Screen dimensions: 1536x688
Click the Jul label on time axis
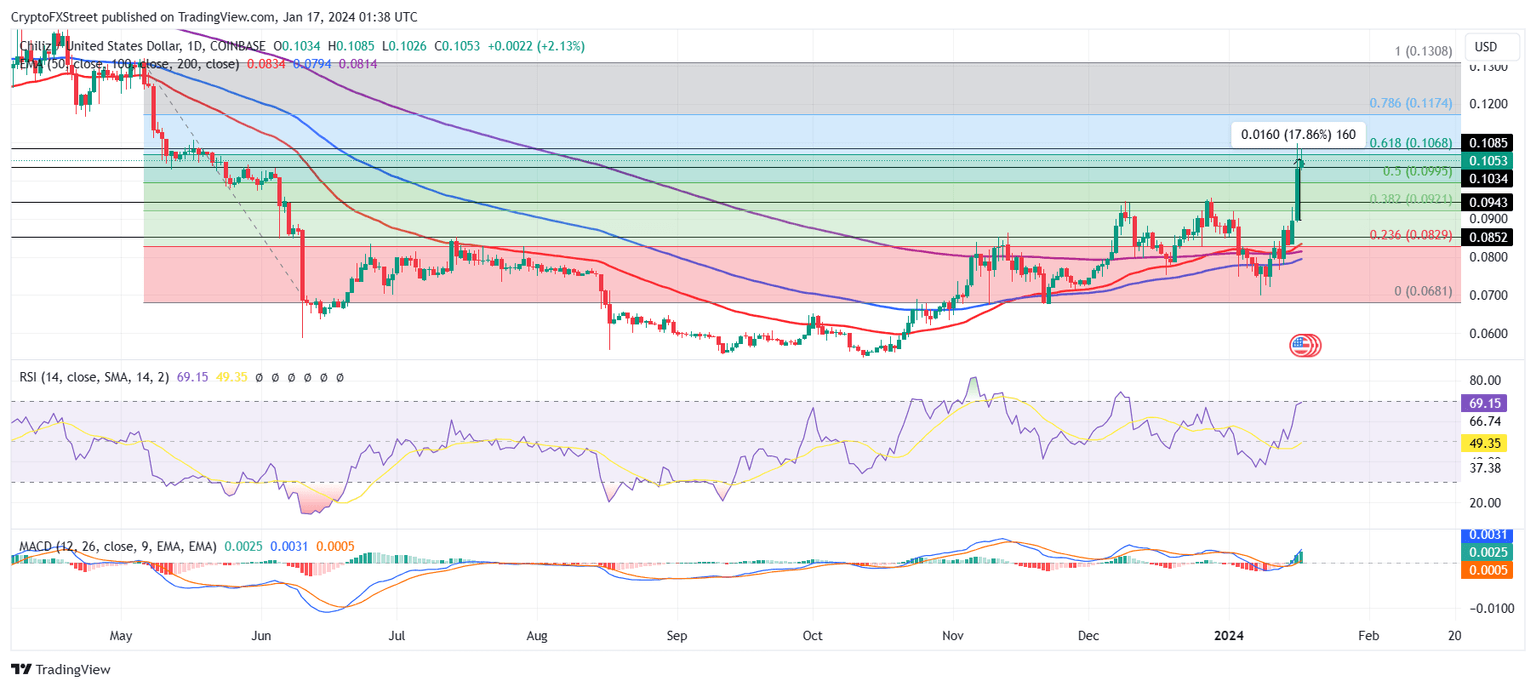(x=395, y=636)
